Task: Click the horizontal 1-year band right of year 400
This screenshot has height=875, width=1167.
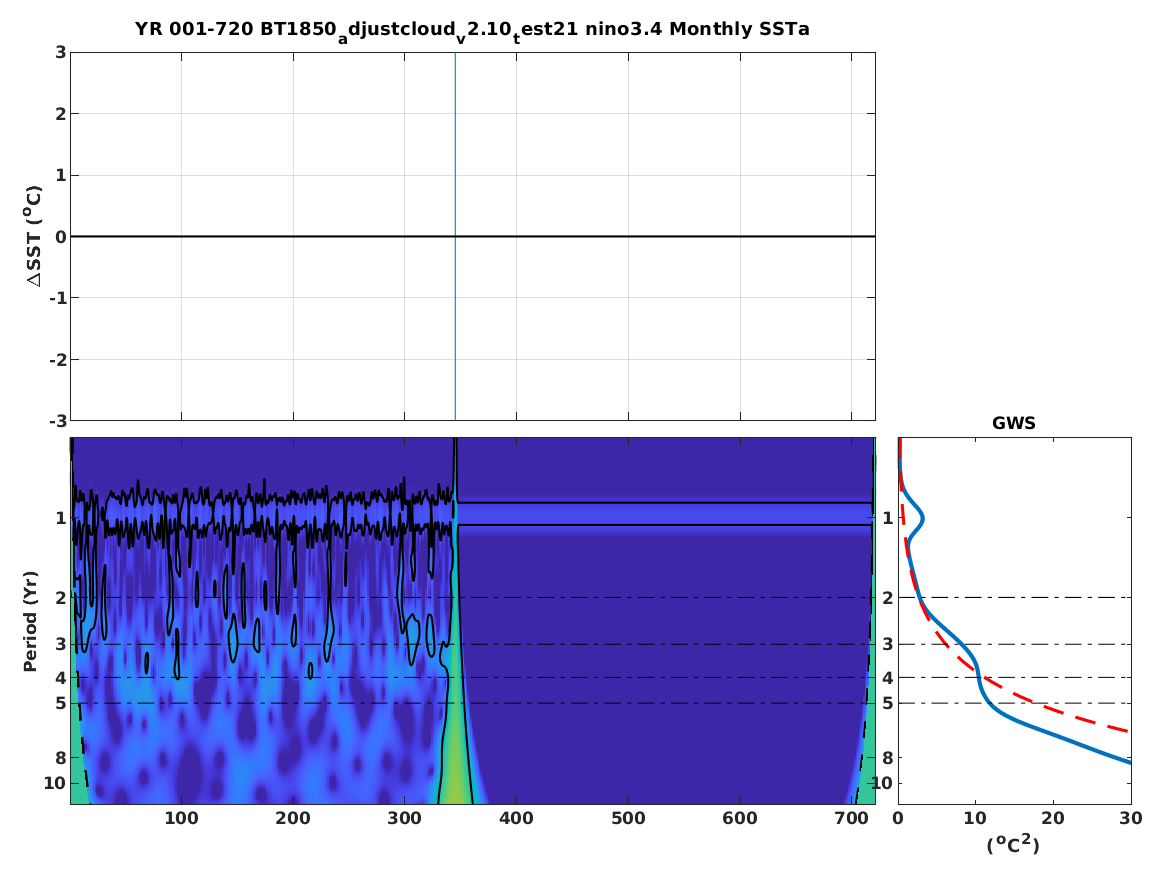Action: (x=664, y=514)
